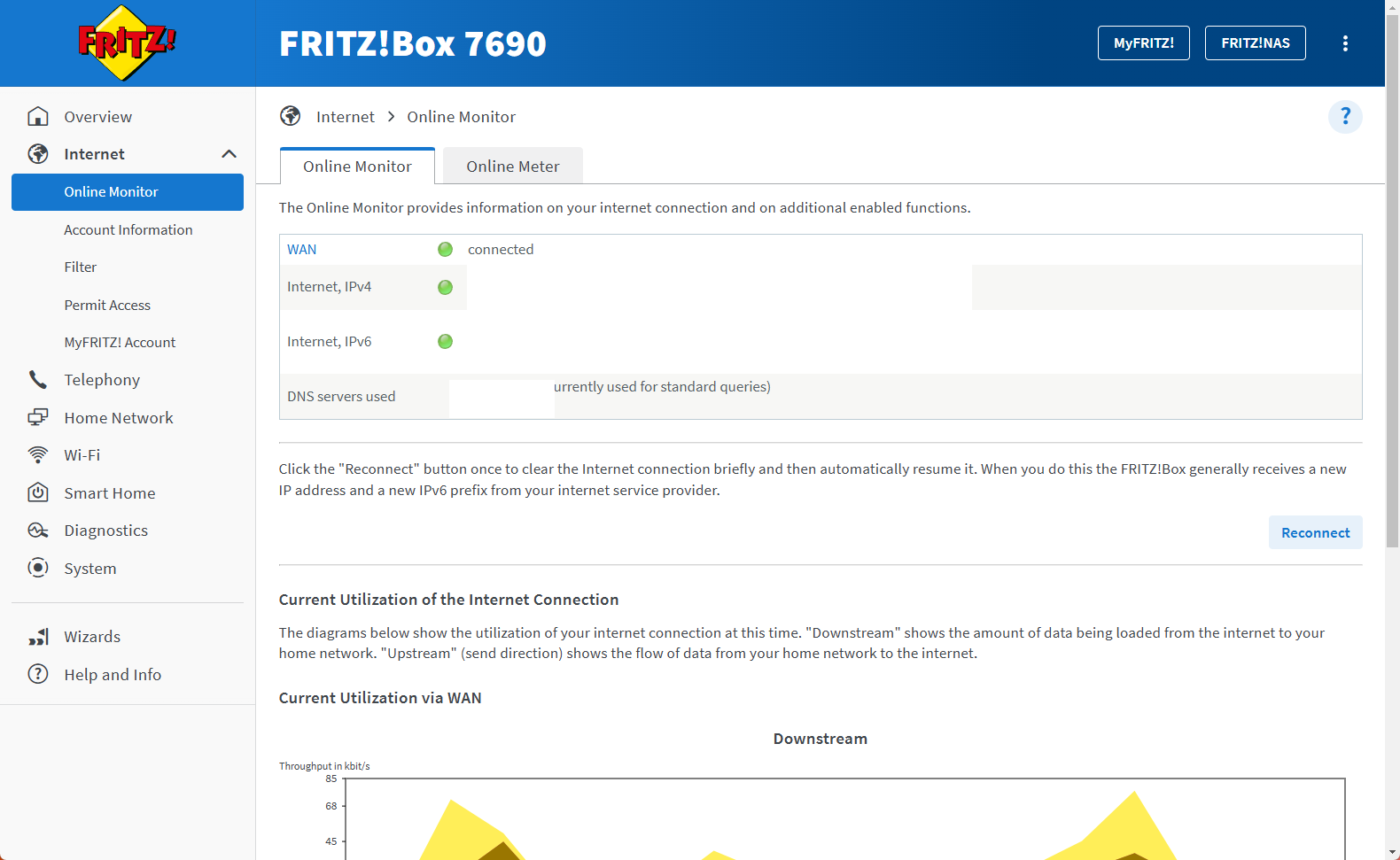This screenshot has width=1400, height=860.
Task: Click the Smart Home icon
Action: tap(38, 492)
